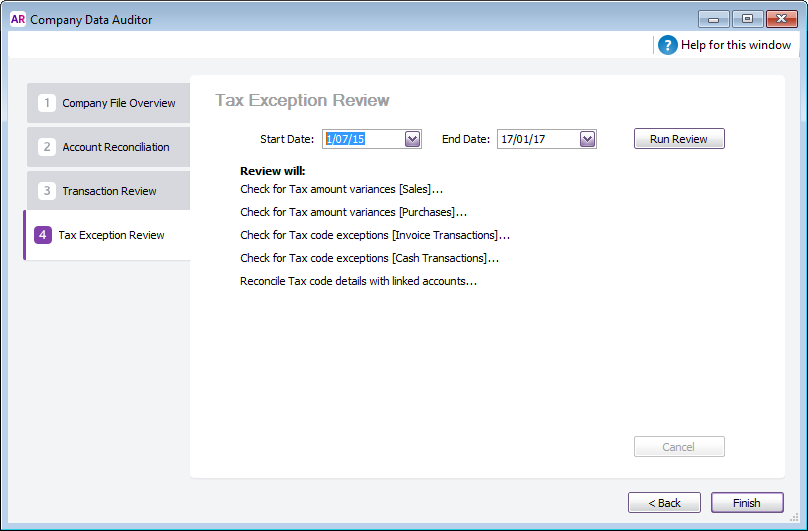Screen dimensions: 808x531
Task: Select the step 1 number badge
Action: (x=46, y=103)
